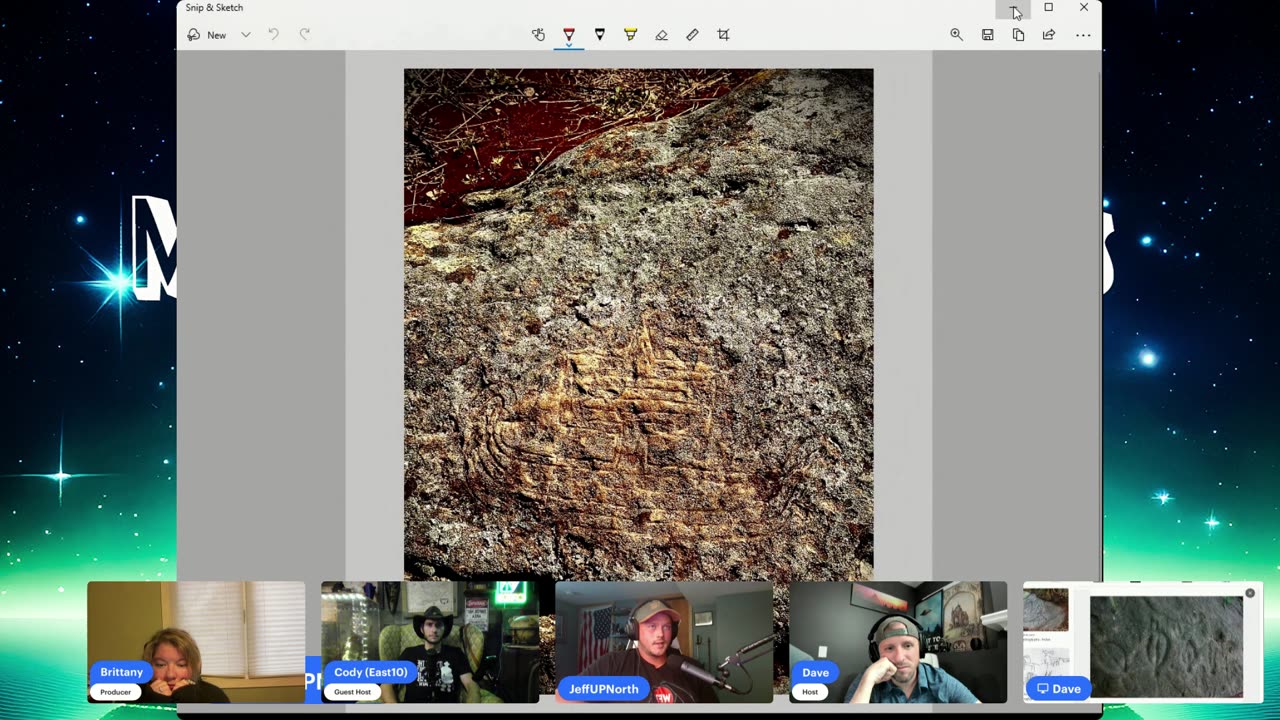The image size is (1280, 720).
Task: Click the rock carving image on the canvas
Action: [x=638, y=324]
